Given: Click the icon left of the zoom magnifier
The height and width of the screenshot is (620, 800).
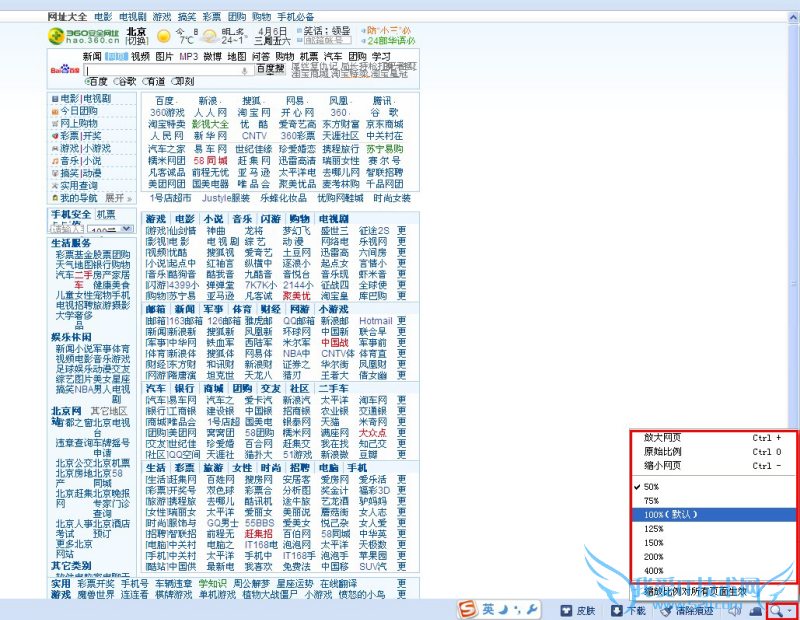Looking at the screenshot, I should tap(756, 610).
